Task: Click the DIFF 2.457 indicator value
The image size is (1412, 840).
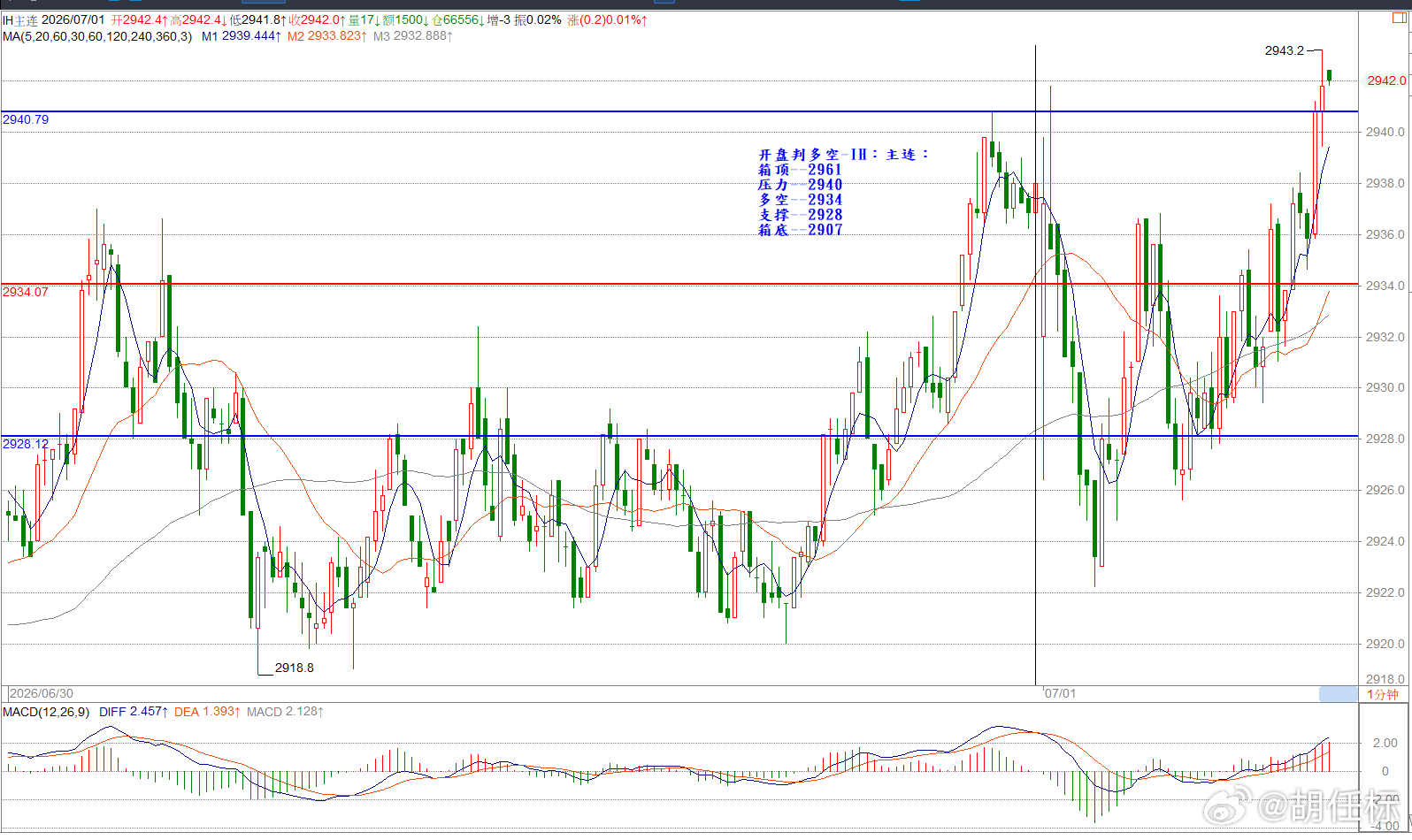Action: [x=132, y=712]
